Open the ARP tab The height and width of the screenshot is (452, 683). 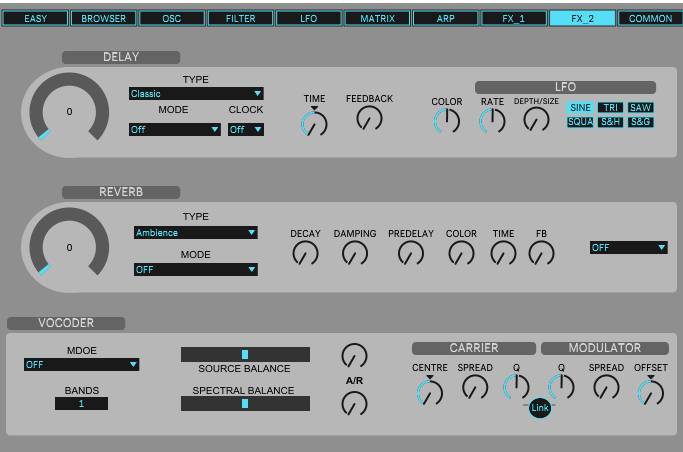click(x=446, y=19)
